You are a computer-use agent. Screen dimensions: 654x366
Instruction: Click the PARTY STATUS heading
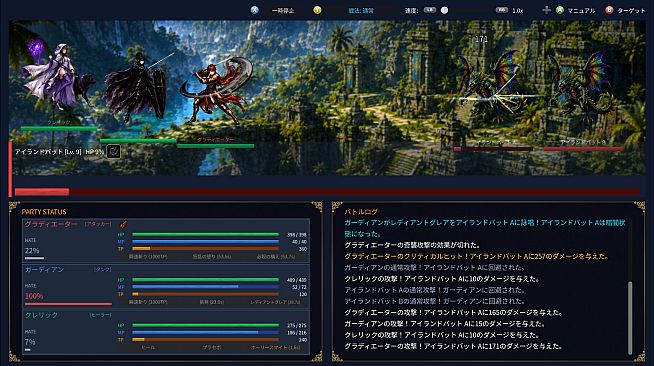44,212
